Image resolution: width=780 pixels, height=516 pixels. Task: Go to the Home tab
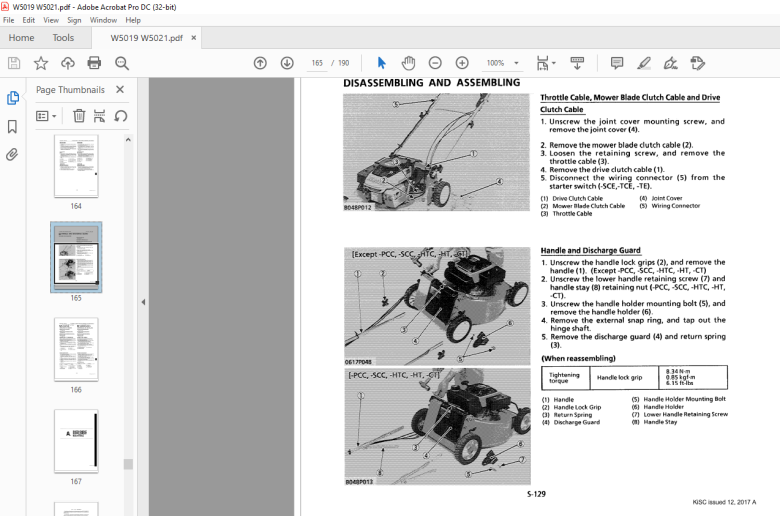point(21,38)
